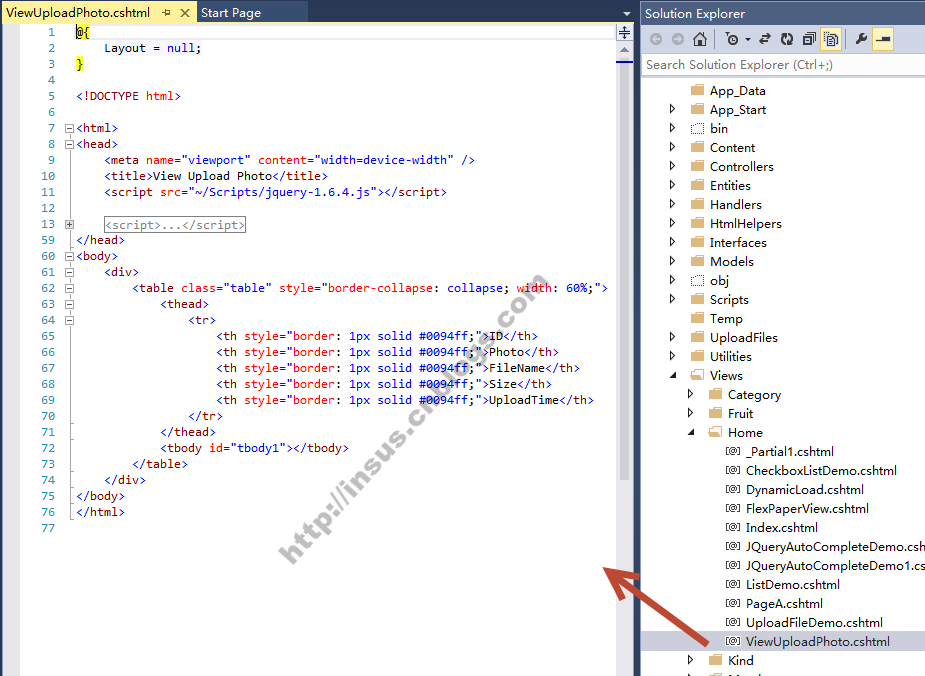Select the ViewUploadPhoto.cshtml editor tab
Image resolution: width=925 pixels, height=676 pixels.
point(78,12)
